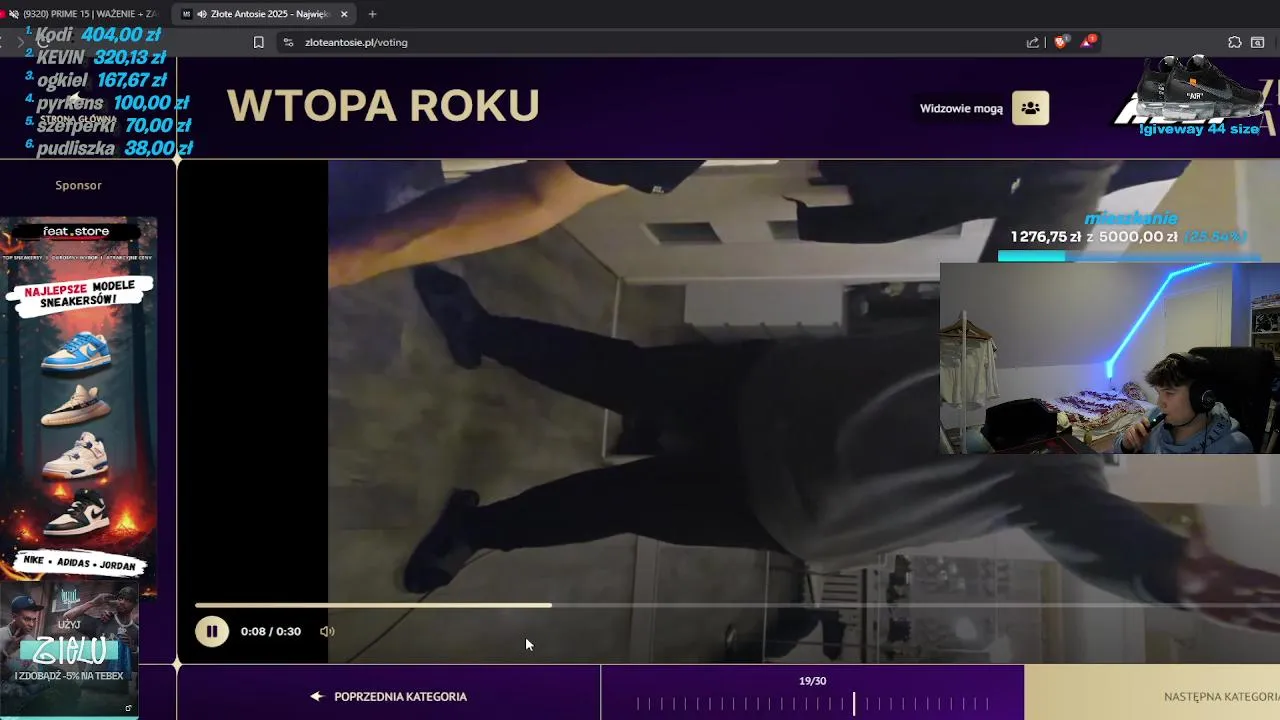Open Brave Rewards triangle icon
The image size is (1280, 720).
(1087, 42)
